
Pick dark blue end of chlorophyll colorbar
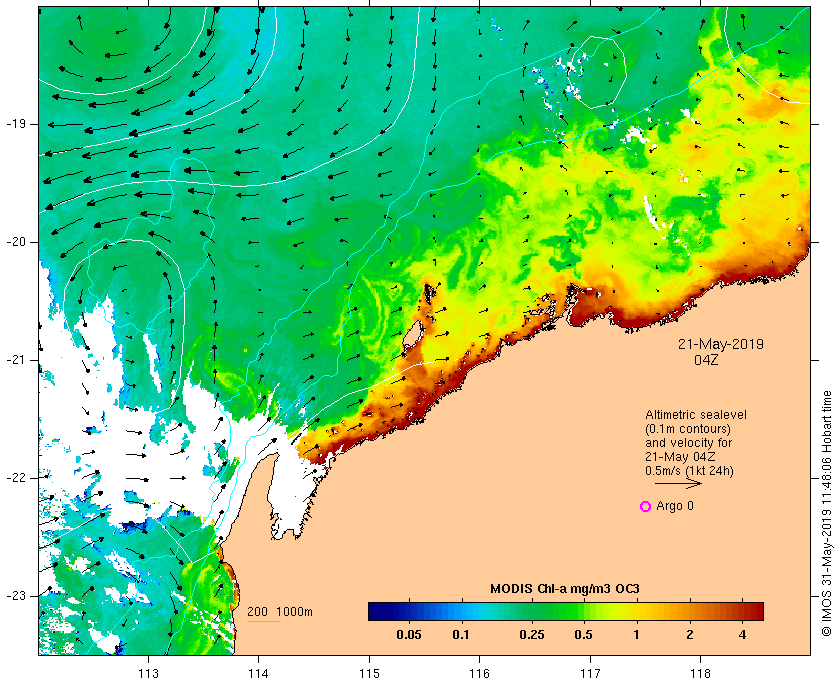(x=375, y=611)
